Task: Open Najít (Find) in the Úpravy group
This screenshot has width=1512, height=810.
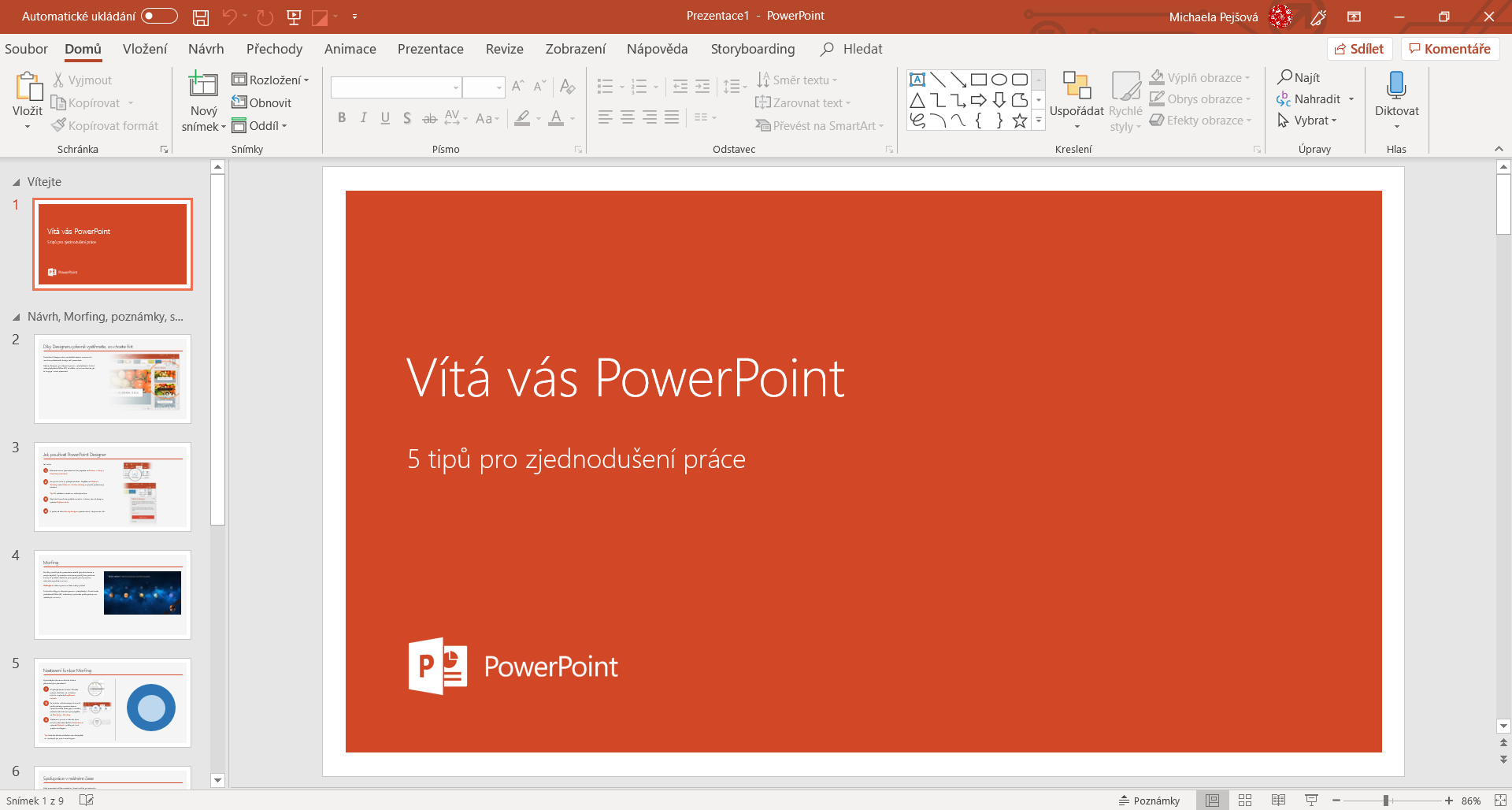Action: pyautogui.click(x=1299, y=77)
